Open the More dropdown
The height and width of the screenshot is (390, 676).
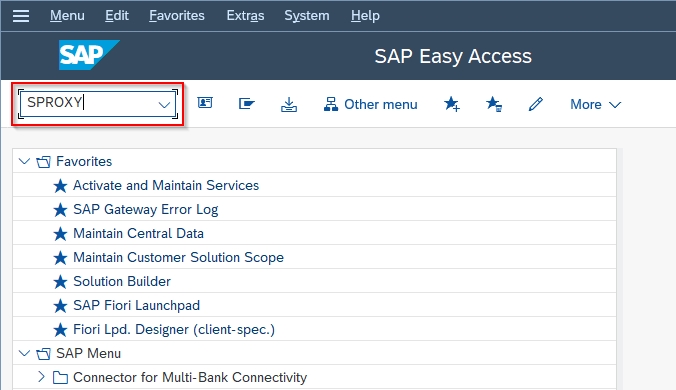[x=595, y=104]
